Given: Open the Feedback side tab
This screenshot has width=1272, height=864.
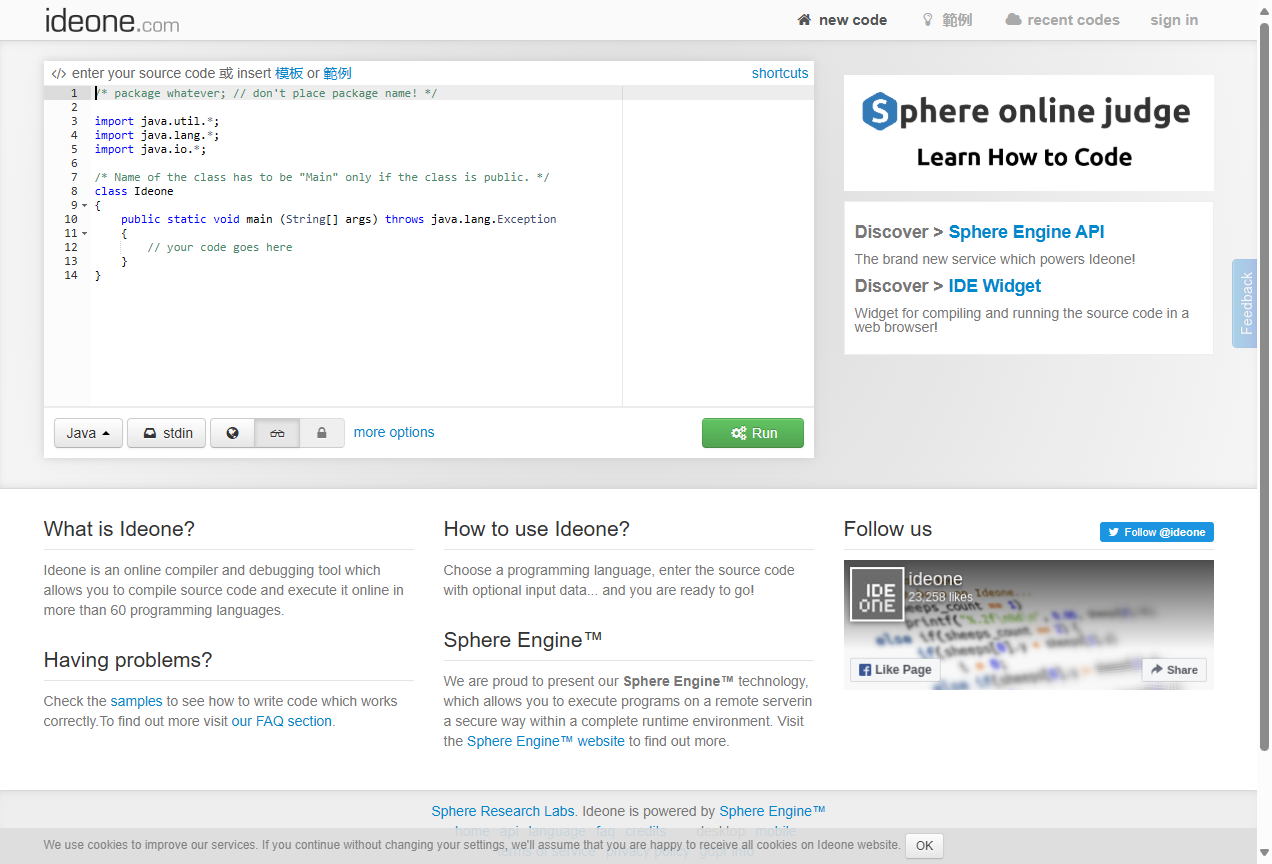Looking at the screenshot, I should [x=1245, y=303].
